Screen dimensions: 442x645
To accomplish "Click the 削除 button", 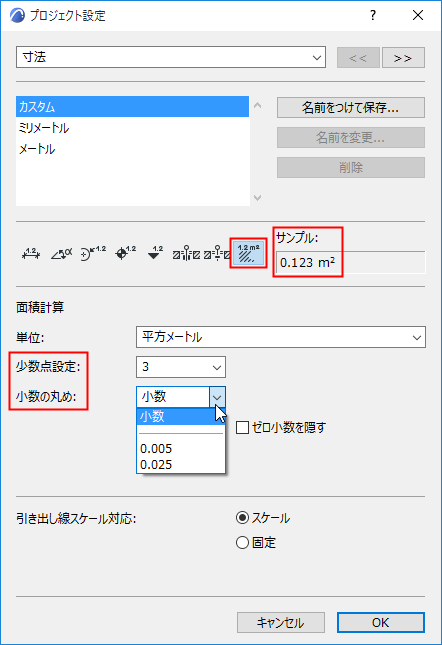I will click(351, 167).
